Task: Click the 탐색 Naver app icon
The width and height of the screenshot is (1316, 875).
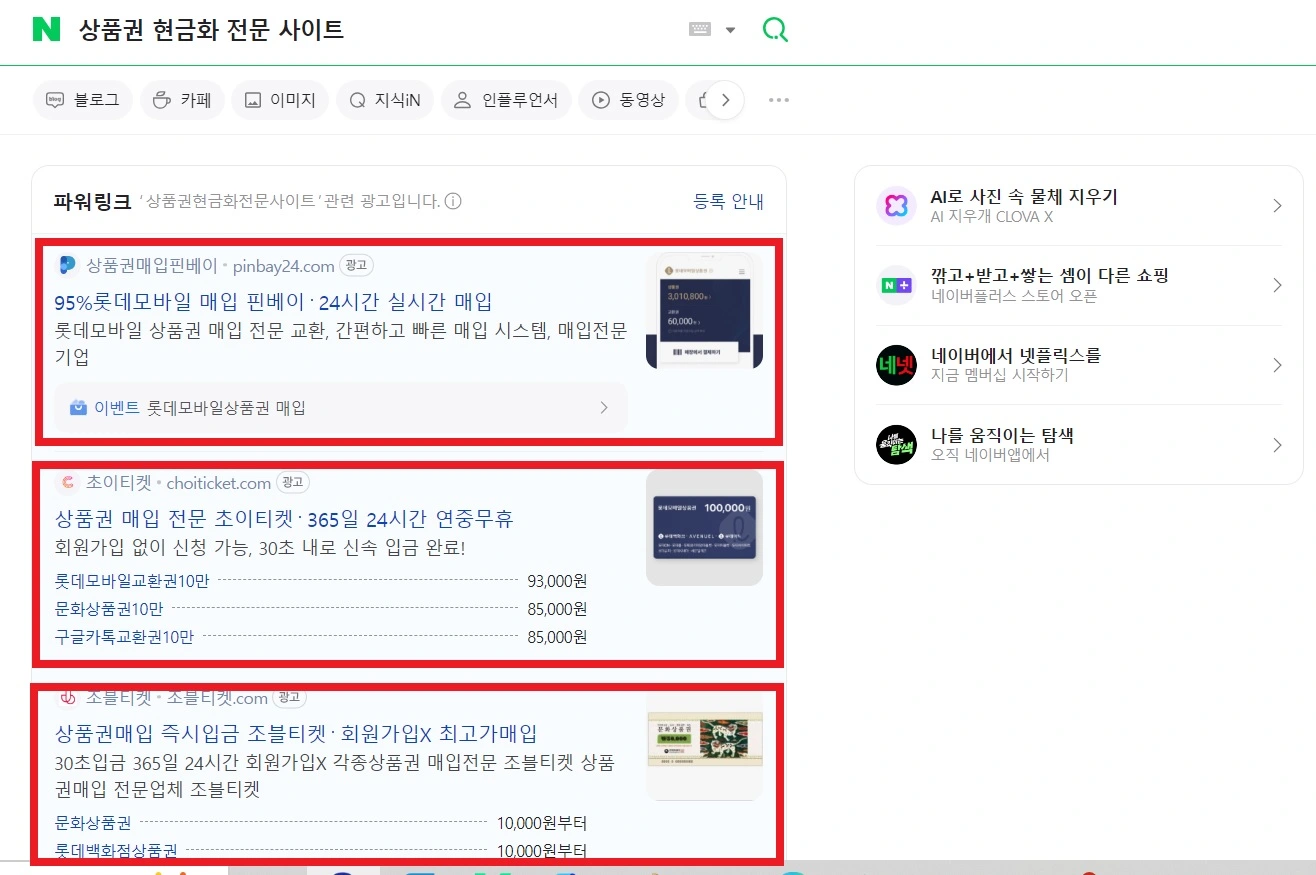Action: coord(896,445)
